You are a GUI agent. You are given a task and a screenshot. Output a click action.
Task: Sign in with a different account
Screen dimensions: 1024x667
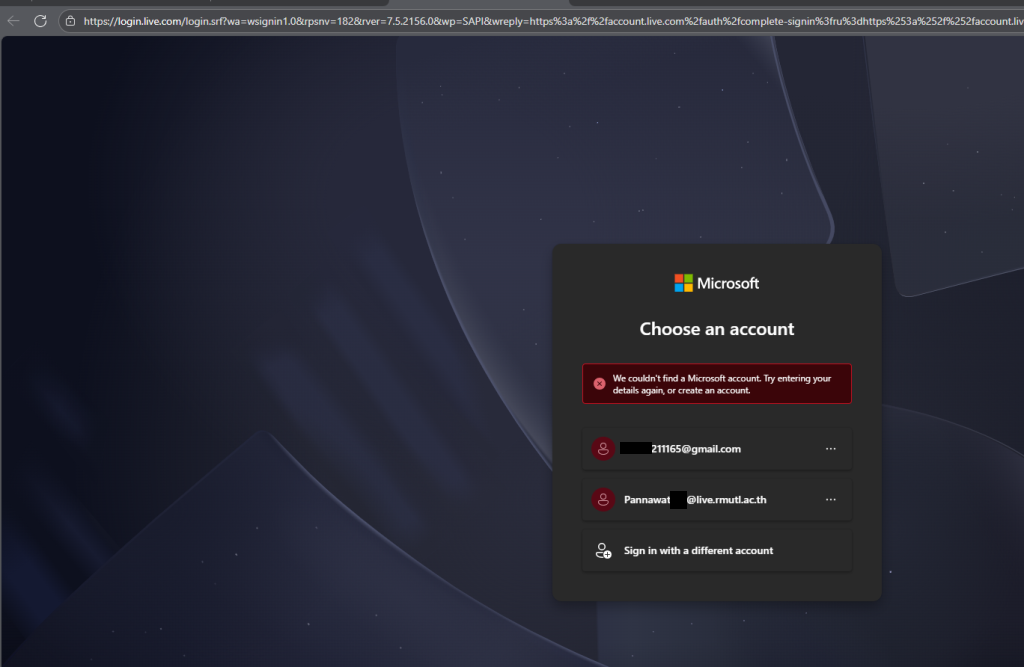[716, 551]
